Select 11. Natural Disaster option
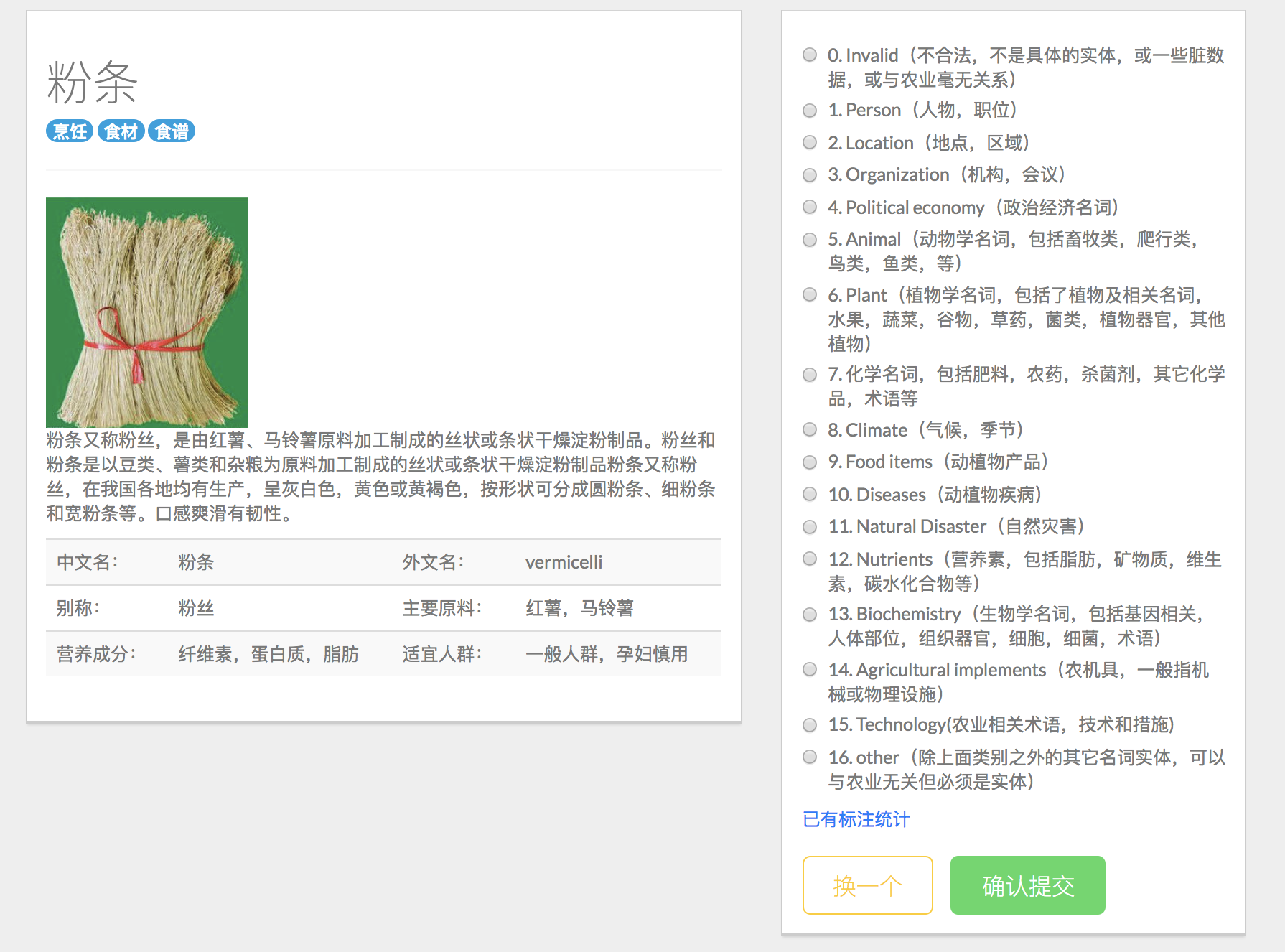The image size is (1285, 952). coord(810,527)
